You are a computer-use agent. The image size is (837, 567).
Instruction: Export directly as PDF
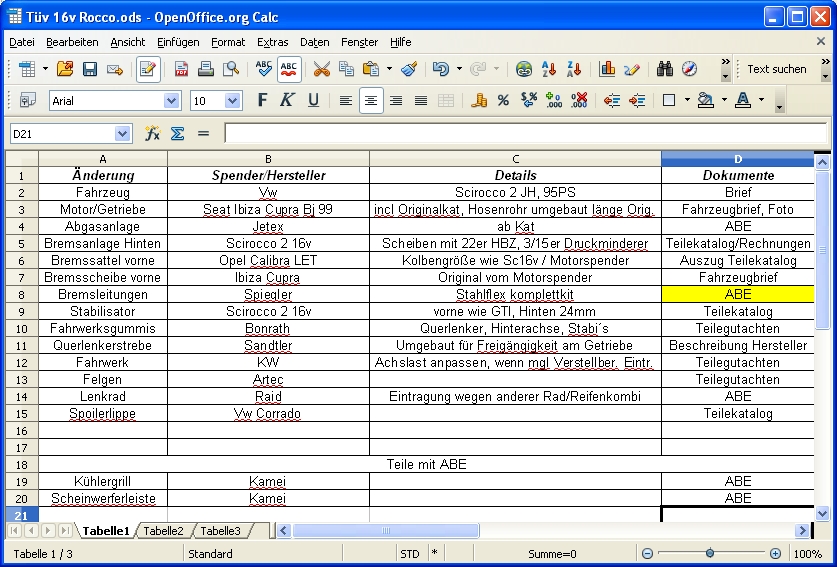tap(182, 69)
